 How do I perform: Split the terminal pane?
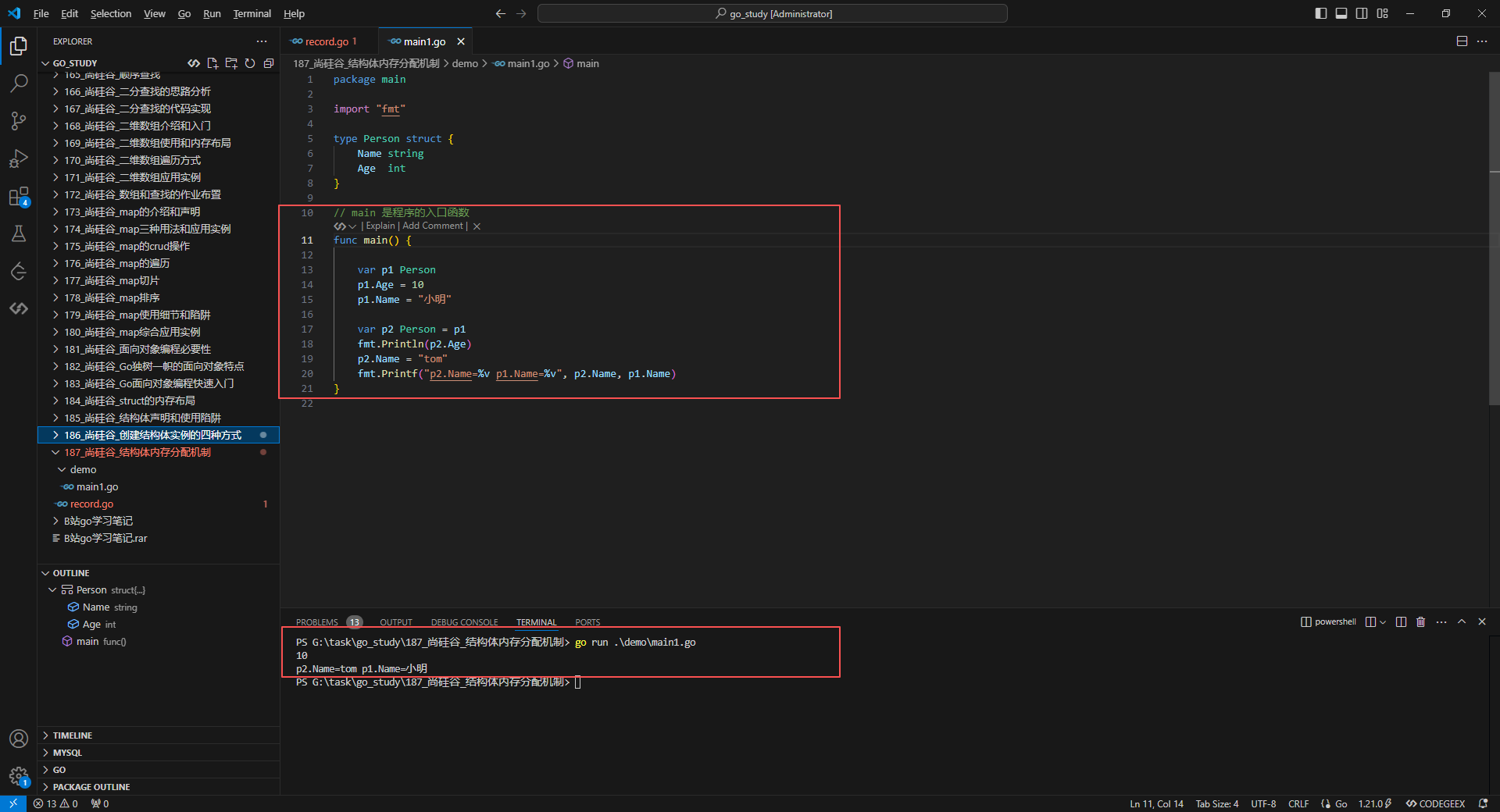[x=1401, y=622]
